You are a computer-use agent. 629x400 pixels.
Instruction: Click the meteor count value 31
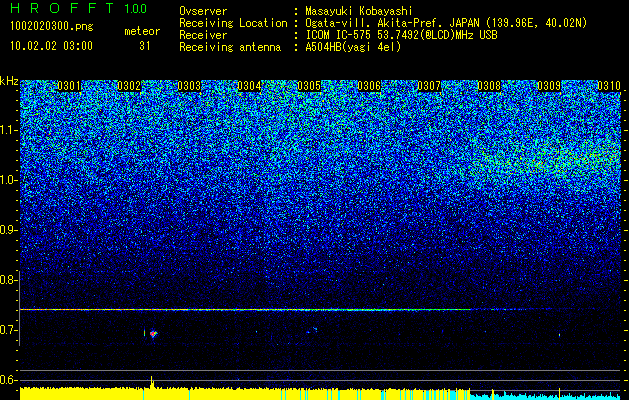[144, 46]
